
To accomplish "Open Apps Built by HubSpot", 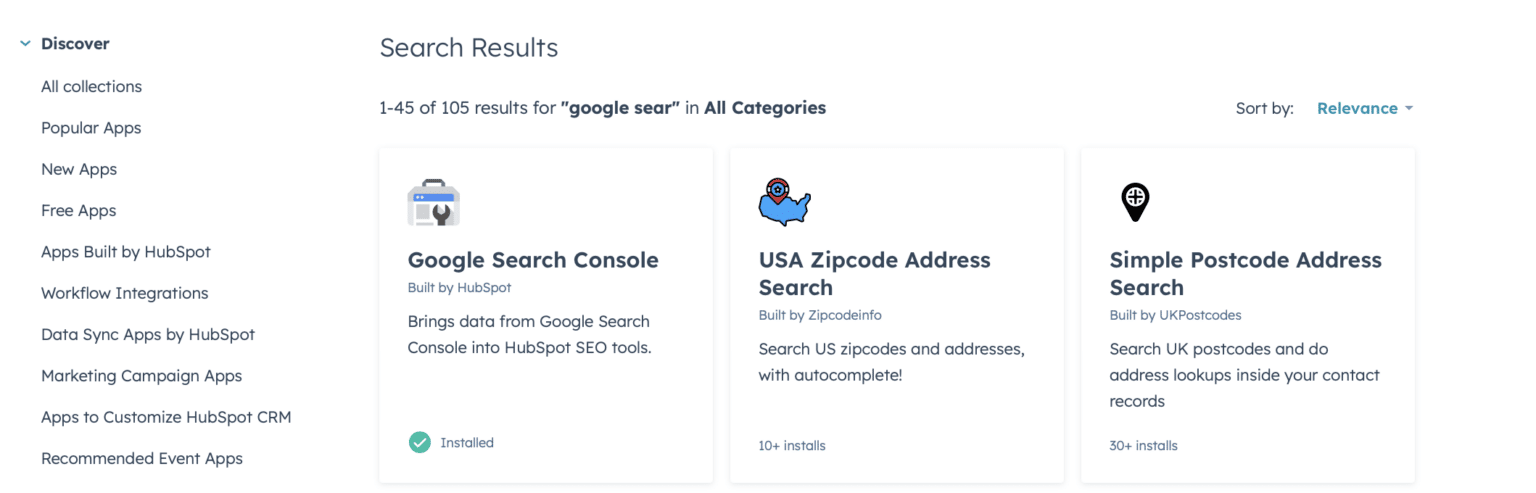I will [126, 252].
